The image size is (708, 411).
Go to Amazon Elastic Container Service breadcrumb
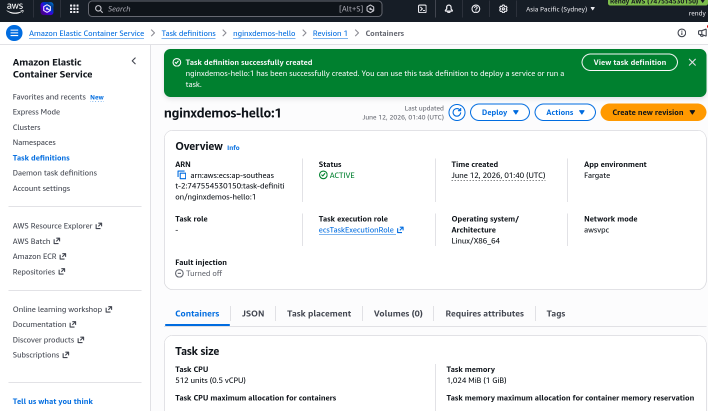[x=86, y=33]
